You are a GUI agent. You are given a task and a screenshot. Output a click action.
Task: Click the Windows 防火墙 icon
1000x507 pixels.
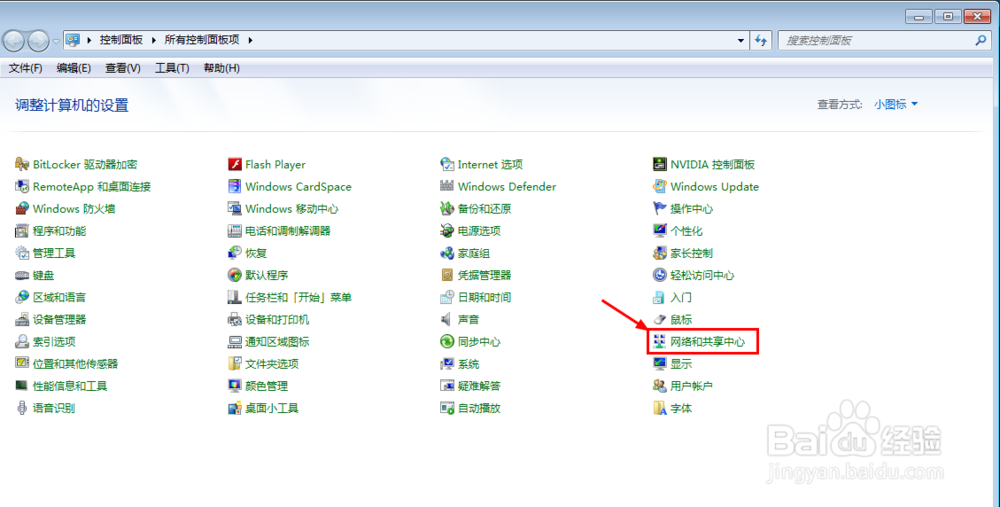tap(22, 209)
